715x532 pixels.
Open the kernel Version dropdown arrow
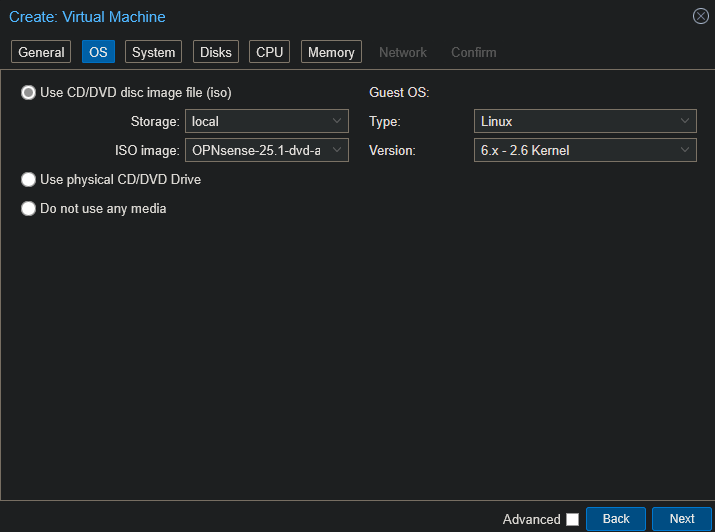[x=685, y=151]
